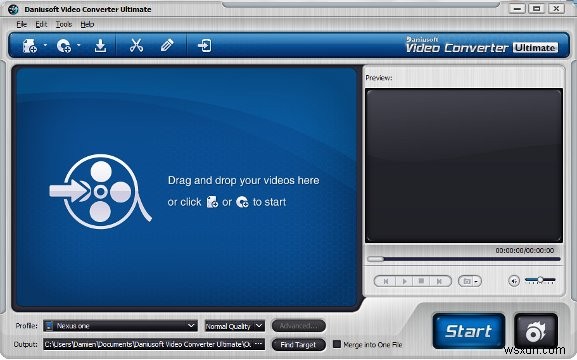Open the Tools menu
Screen dimensions: 577x360
click(64, 24)
